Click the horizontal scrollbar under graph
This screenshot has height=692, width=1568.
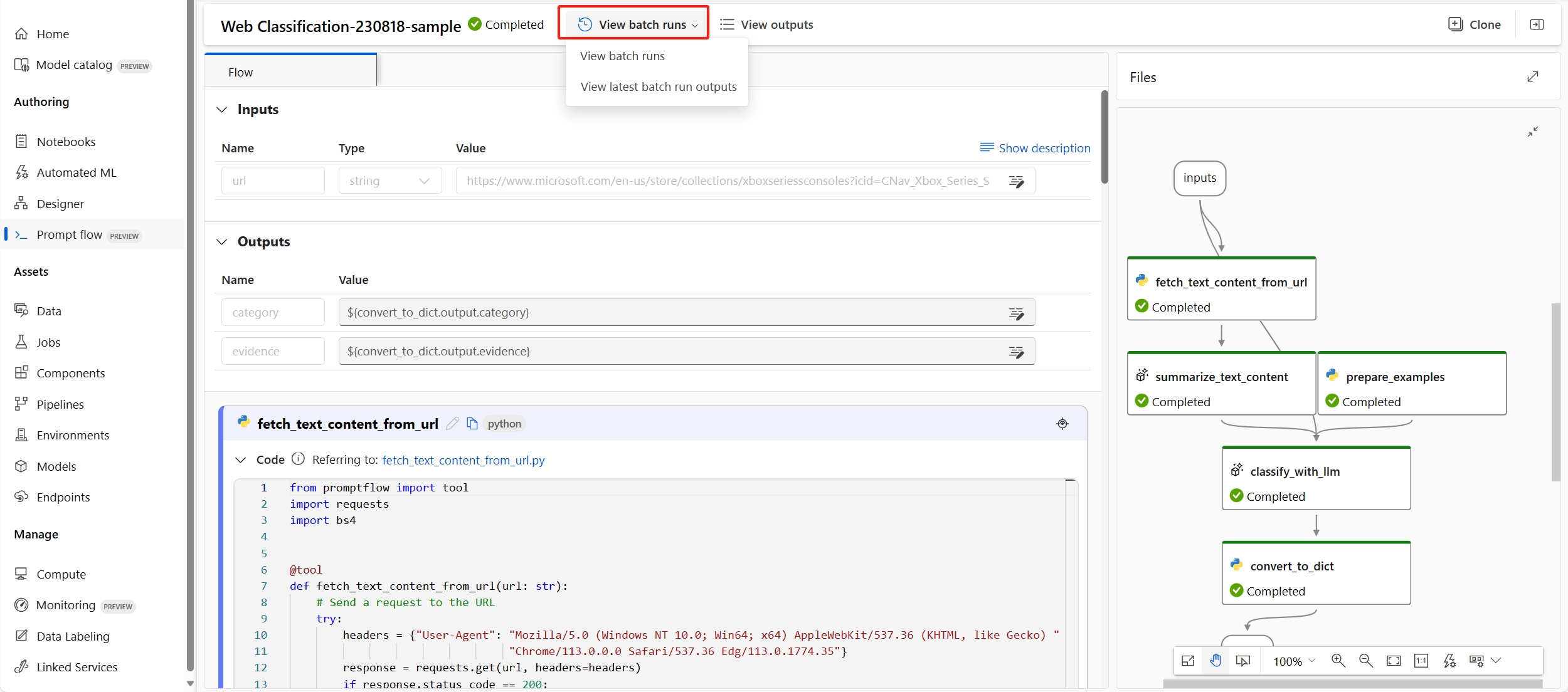[x=1352, y=684]
